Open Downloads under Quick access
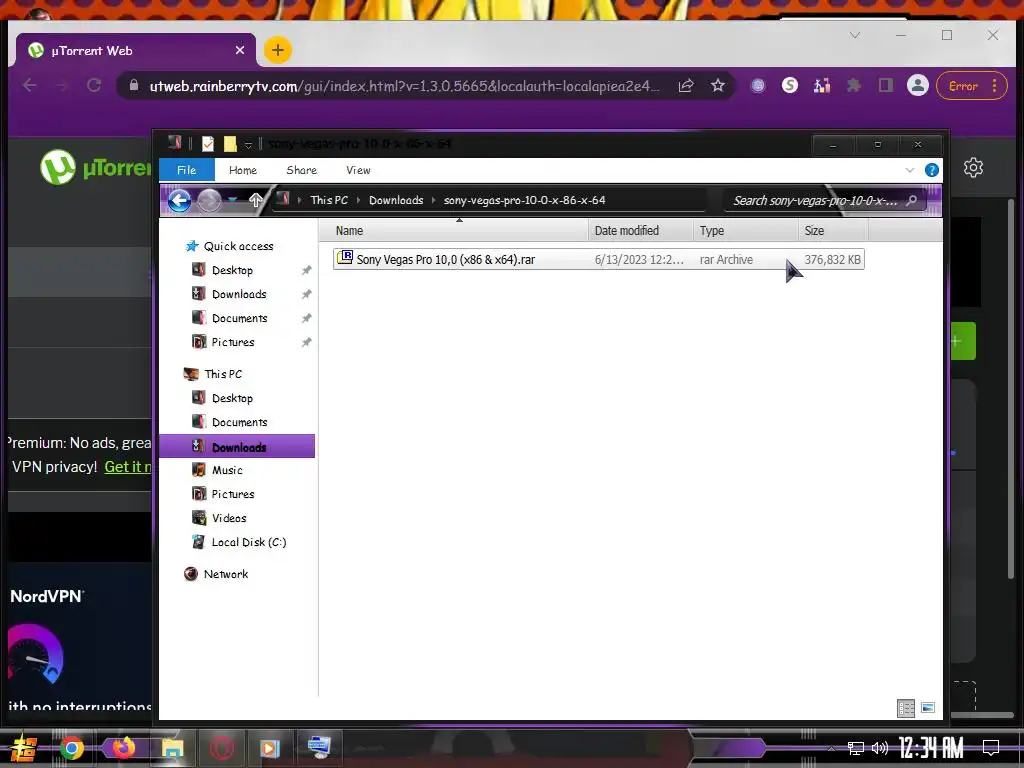This screenshot has width=1024, height=768. pyautogui.click(x=239, y=294)
